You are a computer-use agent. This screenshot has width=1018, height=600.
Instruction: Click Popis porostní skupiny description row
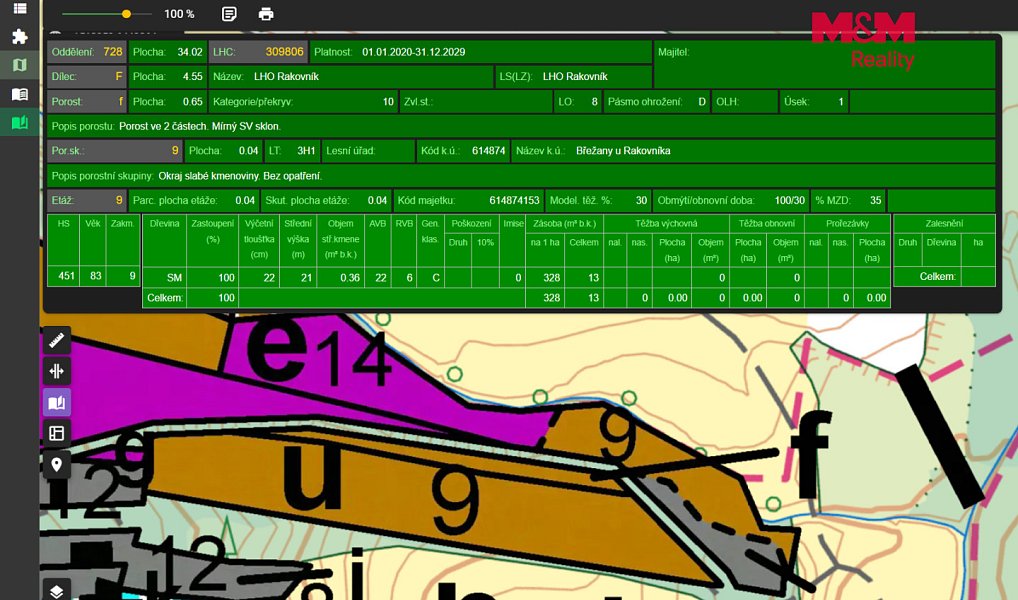pos(521,176)
